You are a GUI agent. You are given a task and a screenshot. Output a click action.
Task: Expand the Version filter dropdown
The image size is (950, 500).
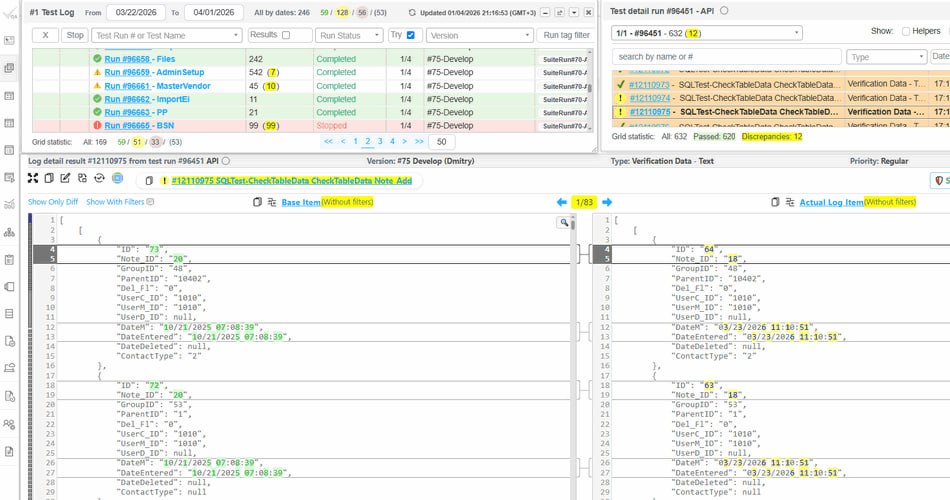click(x=477, y=35)
